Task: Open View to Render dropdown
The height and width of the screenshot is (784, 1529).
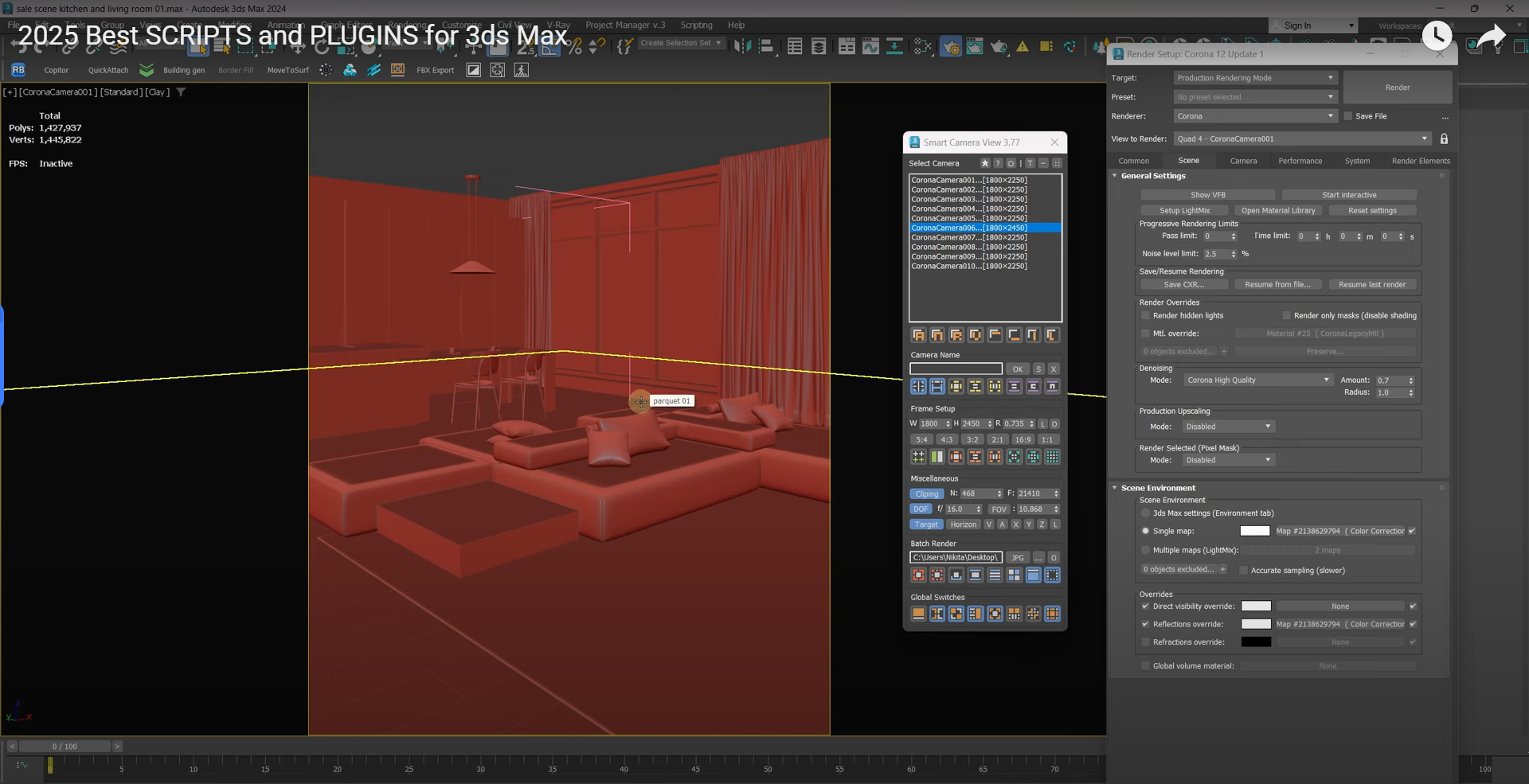Action: 1303,138
